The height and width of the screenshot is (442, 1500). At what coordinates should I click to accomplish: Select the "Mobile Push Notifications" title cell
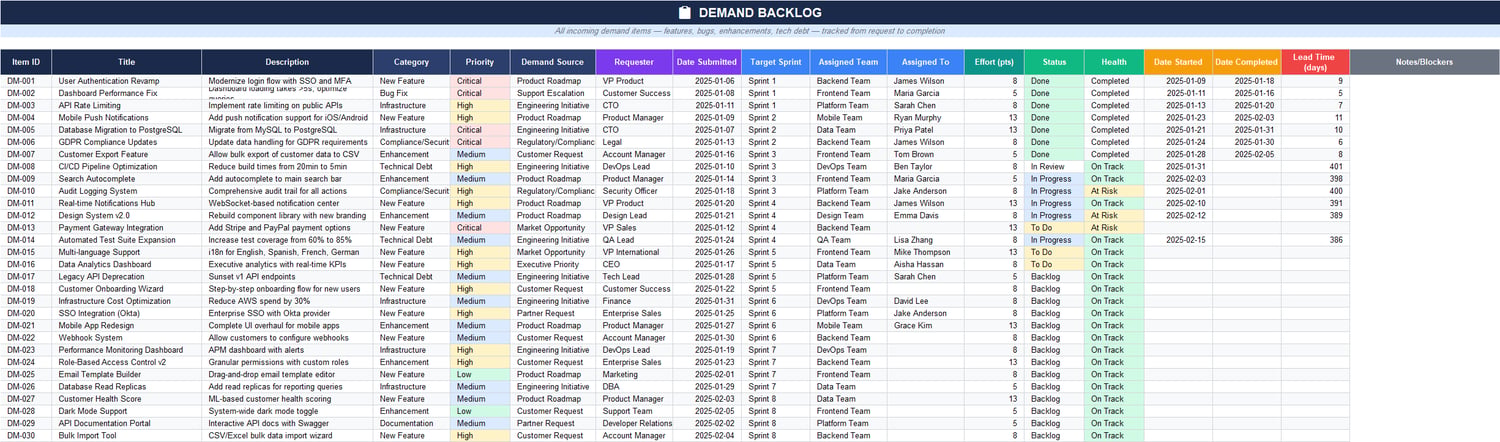[127, 117]
